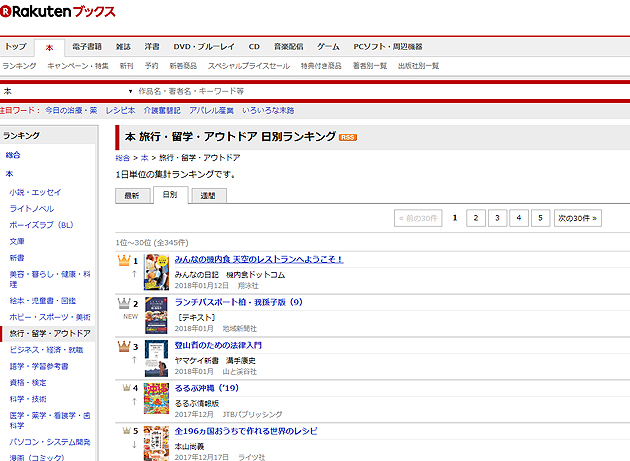Switch to the 最新 ranking tab
Image resolution: width=630 pixels, height=461 pixels.
tap(132, 196)
